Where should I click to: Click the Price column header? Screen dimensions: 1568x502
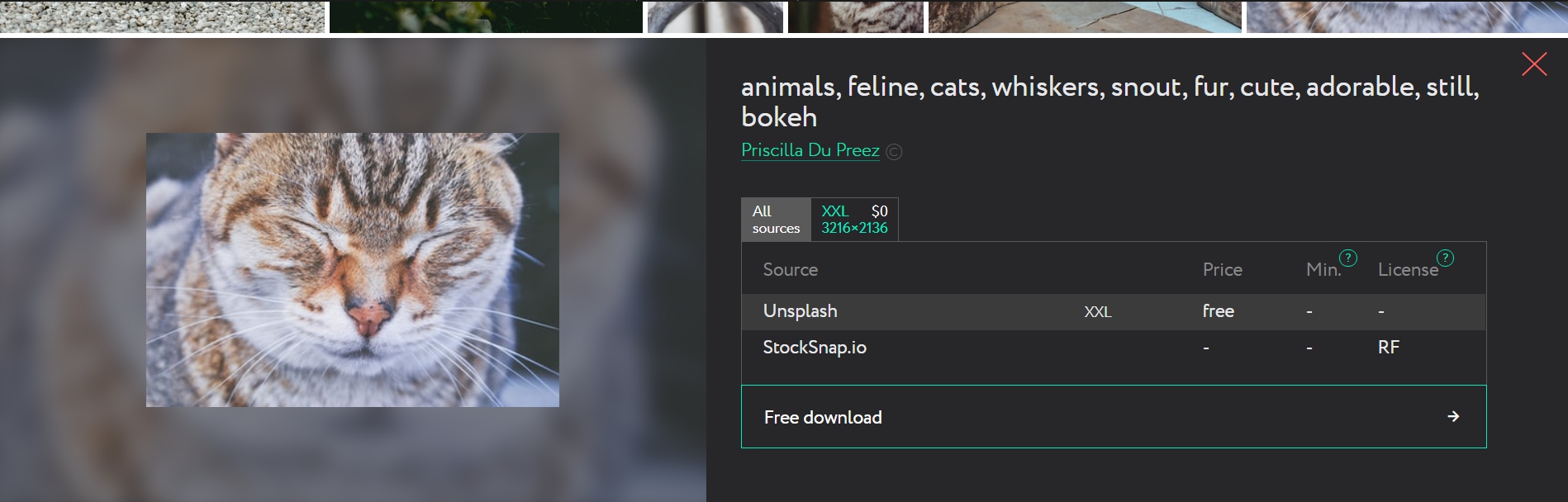point(1222,270)
